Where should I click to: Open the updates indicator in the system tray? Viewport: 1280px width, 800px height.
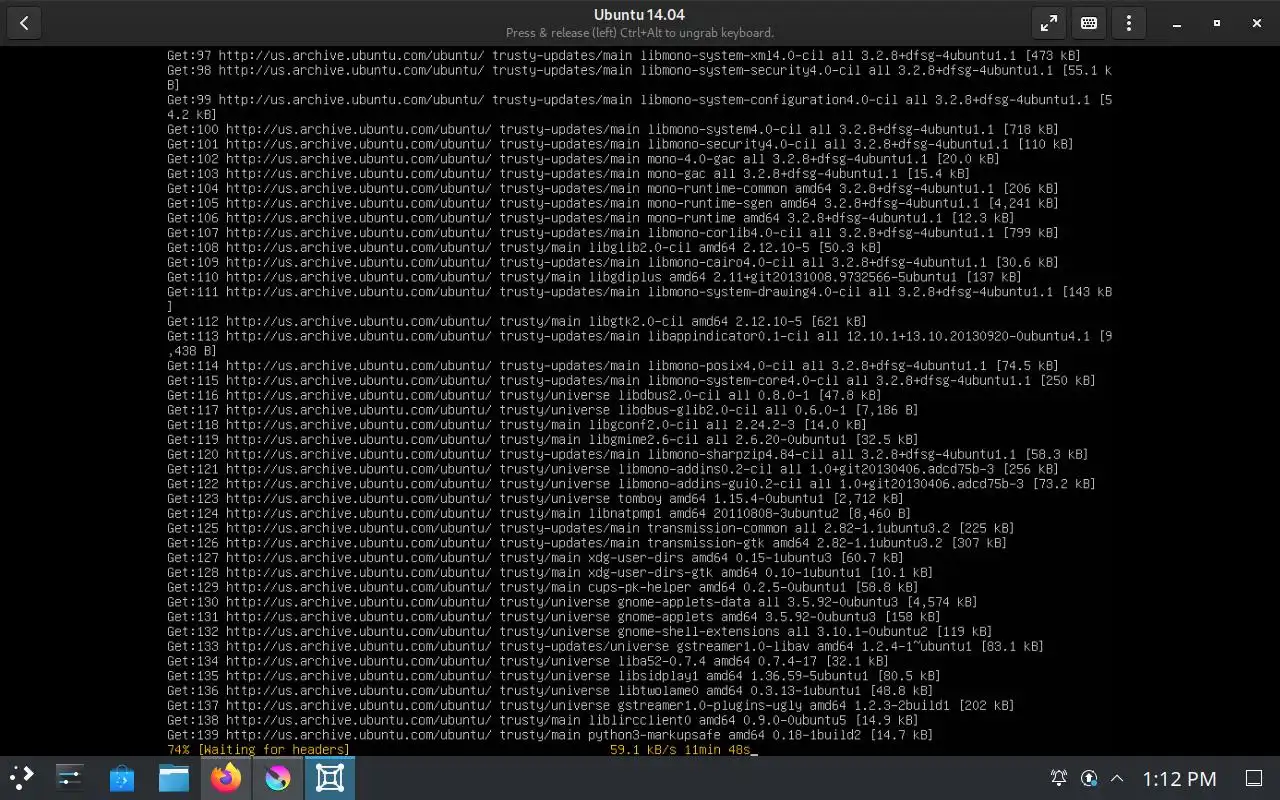tap(1089, 778)
